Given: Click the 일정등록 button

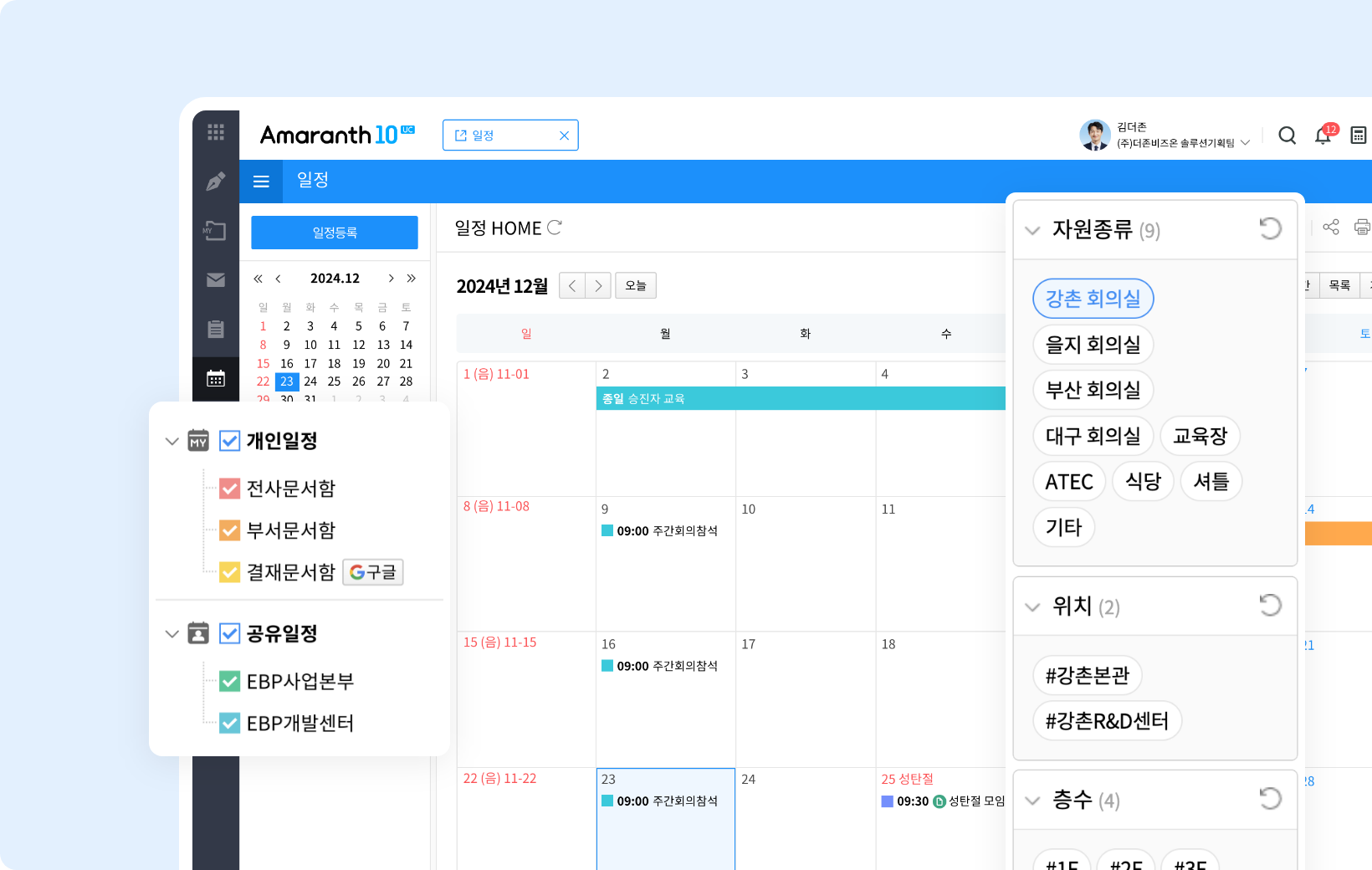Looking at the screenshot, I should click(335, 233).
